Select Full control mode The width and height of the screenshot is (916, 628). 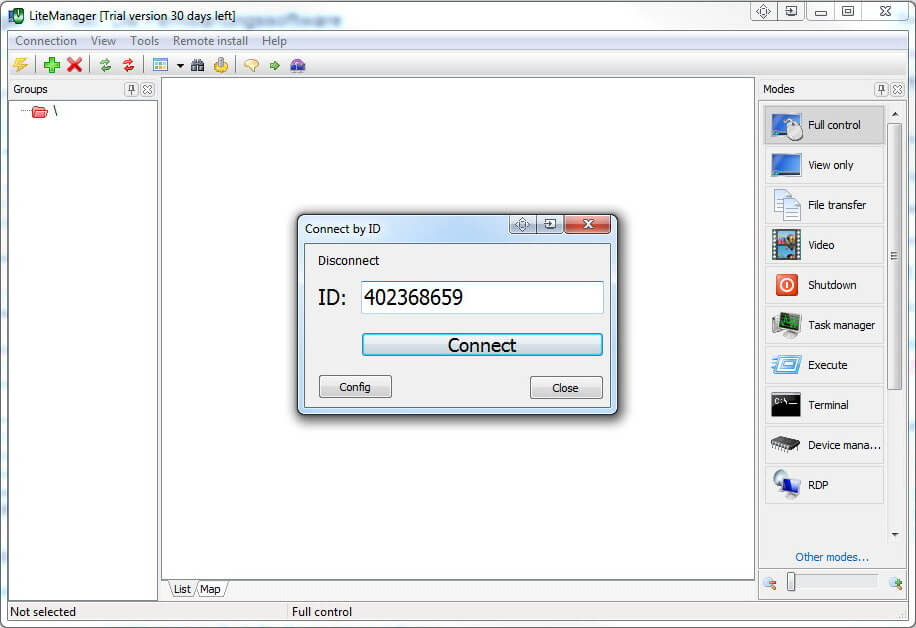click(824, 125)
